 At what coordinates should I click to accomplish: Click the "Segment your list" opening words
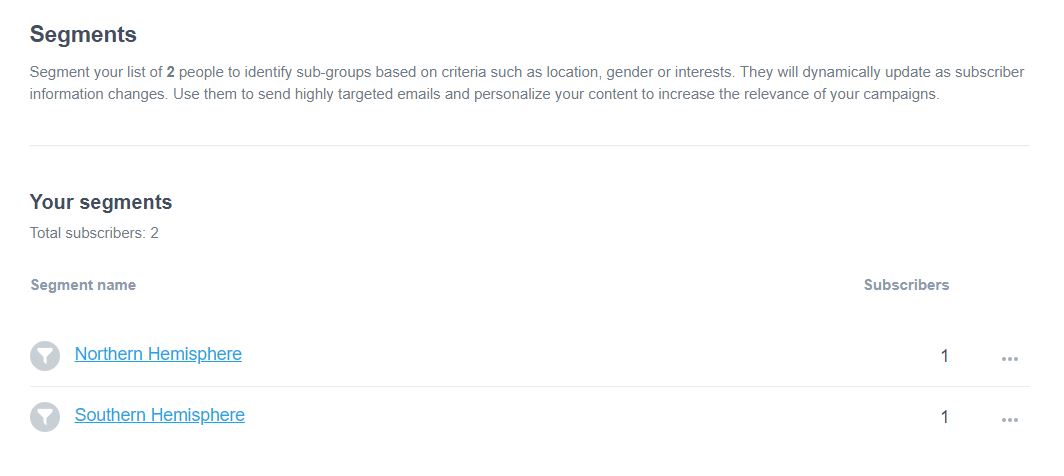pyautogui.click(x=84, y=73)
